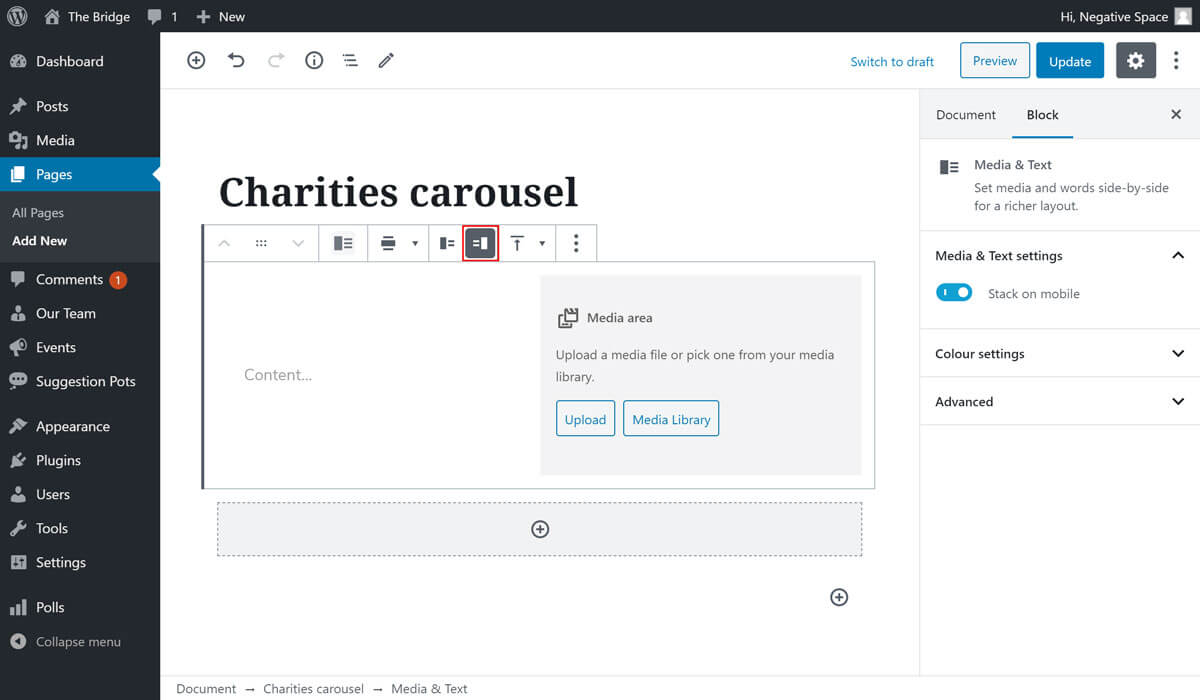Screen dimensions: 1200x700
Task: Click the Switch to draft link
Action: 892,62
